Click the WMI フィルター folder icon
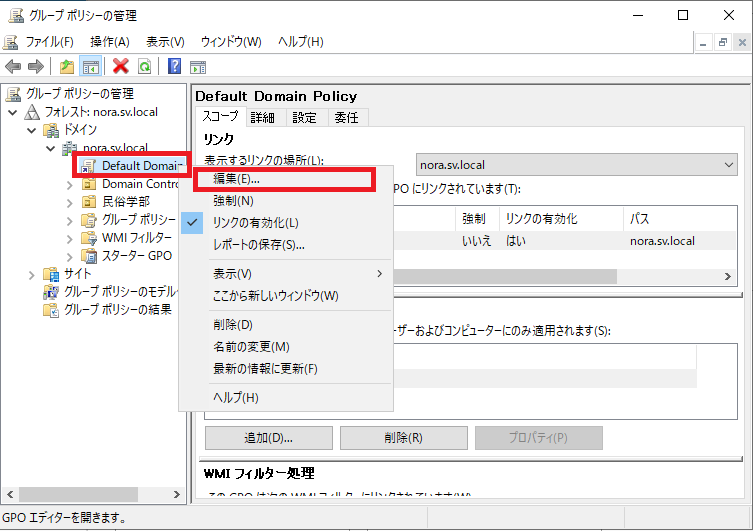Screen dimensions: 753x531 point(89,238)
